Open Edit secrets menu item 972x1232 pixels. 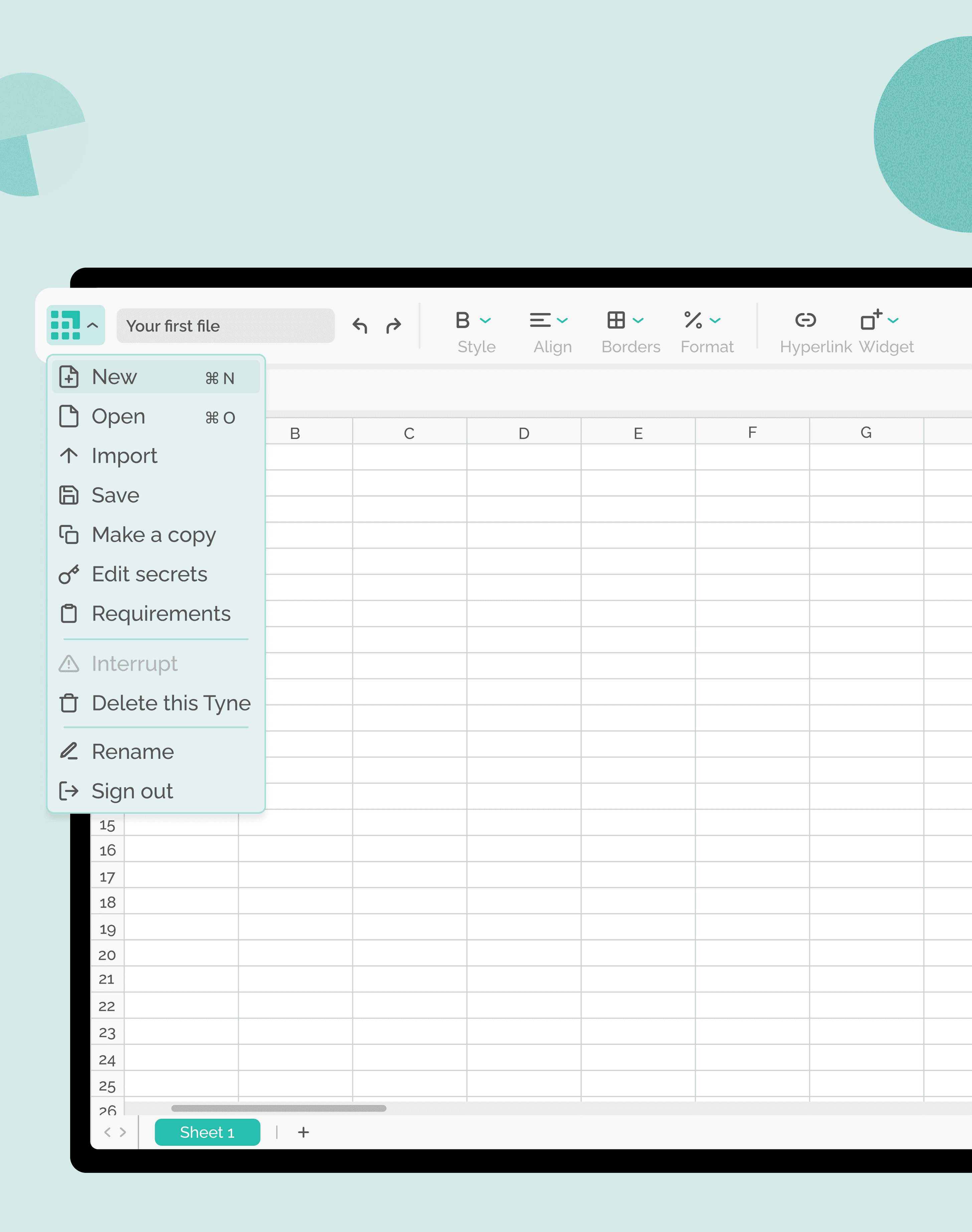tap(156, 574)
